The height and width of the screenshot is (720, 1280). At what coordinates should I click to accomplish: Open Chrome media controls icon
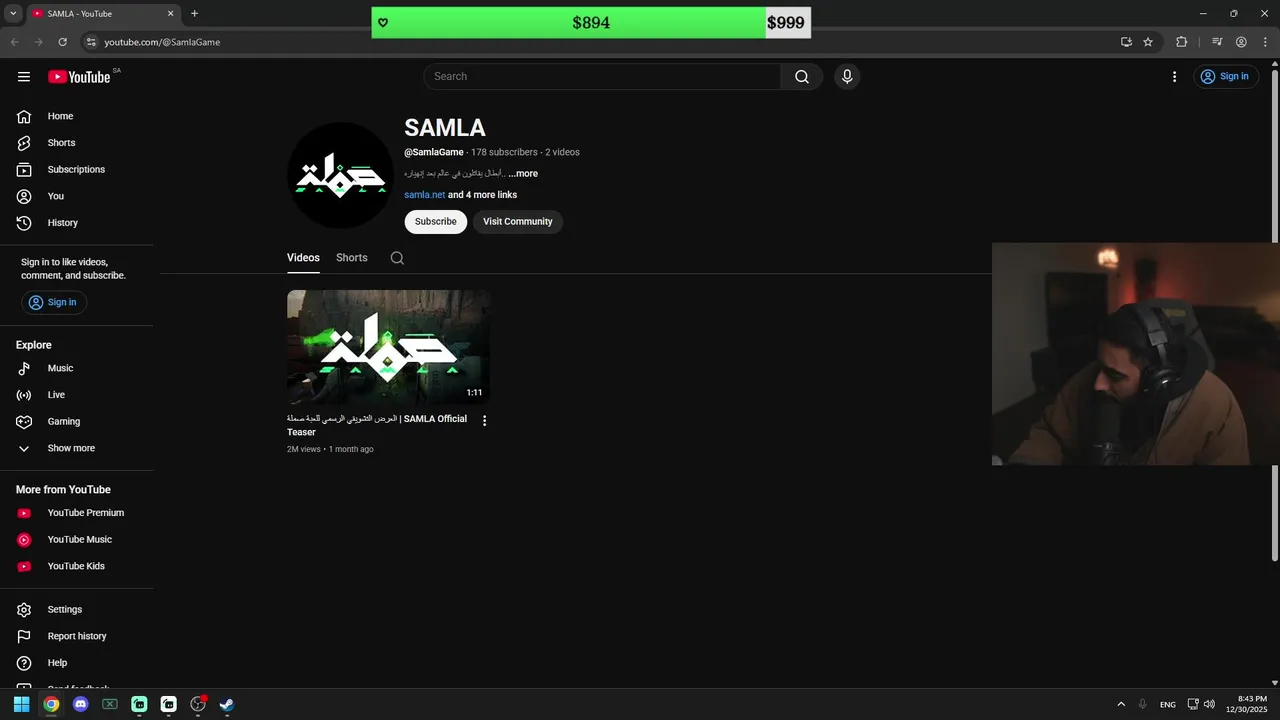pos(1217,42)
